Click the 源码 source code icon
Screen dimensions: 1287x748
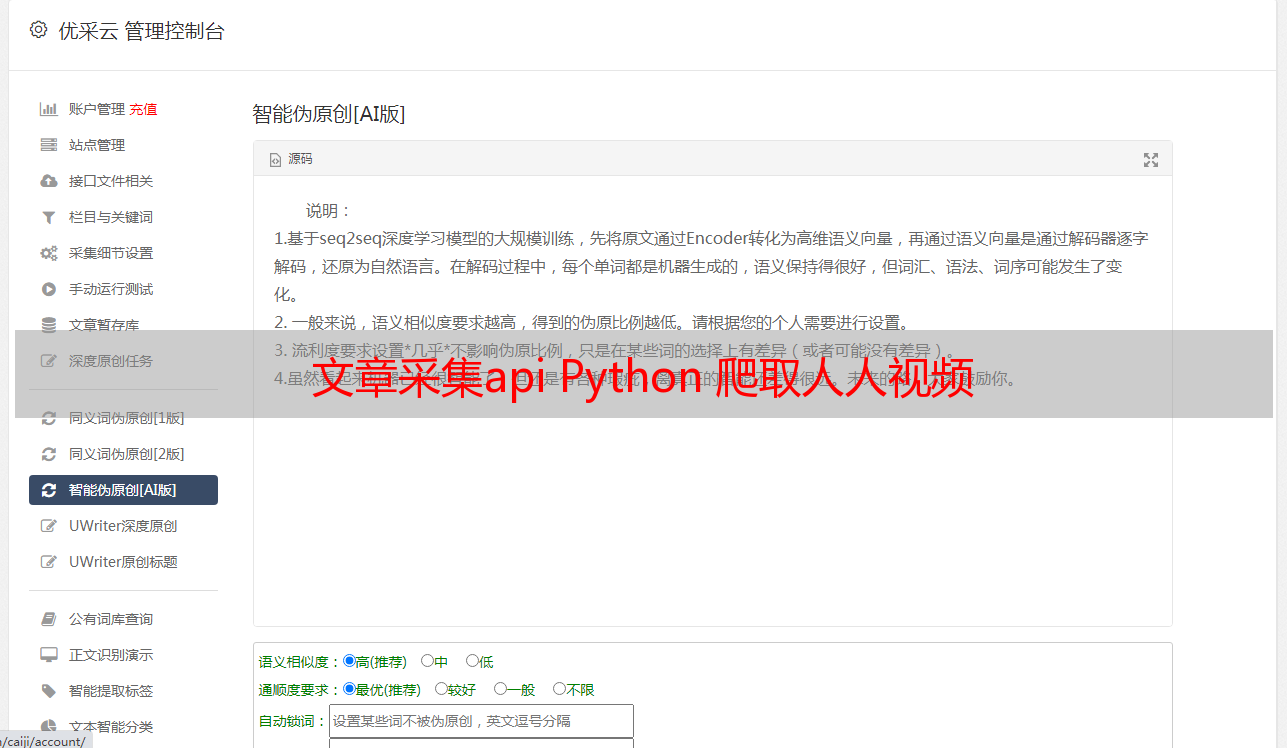coord(275,159)
